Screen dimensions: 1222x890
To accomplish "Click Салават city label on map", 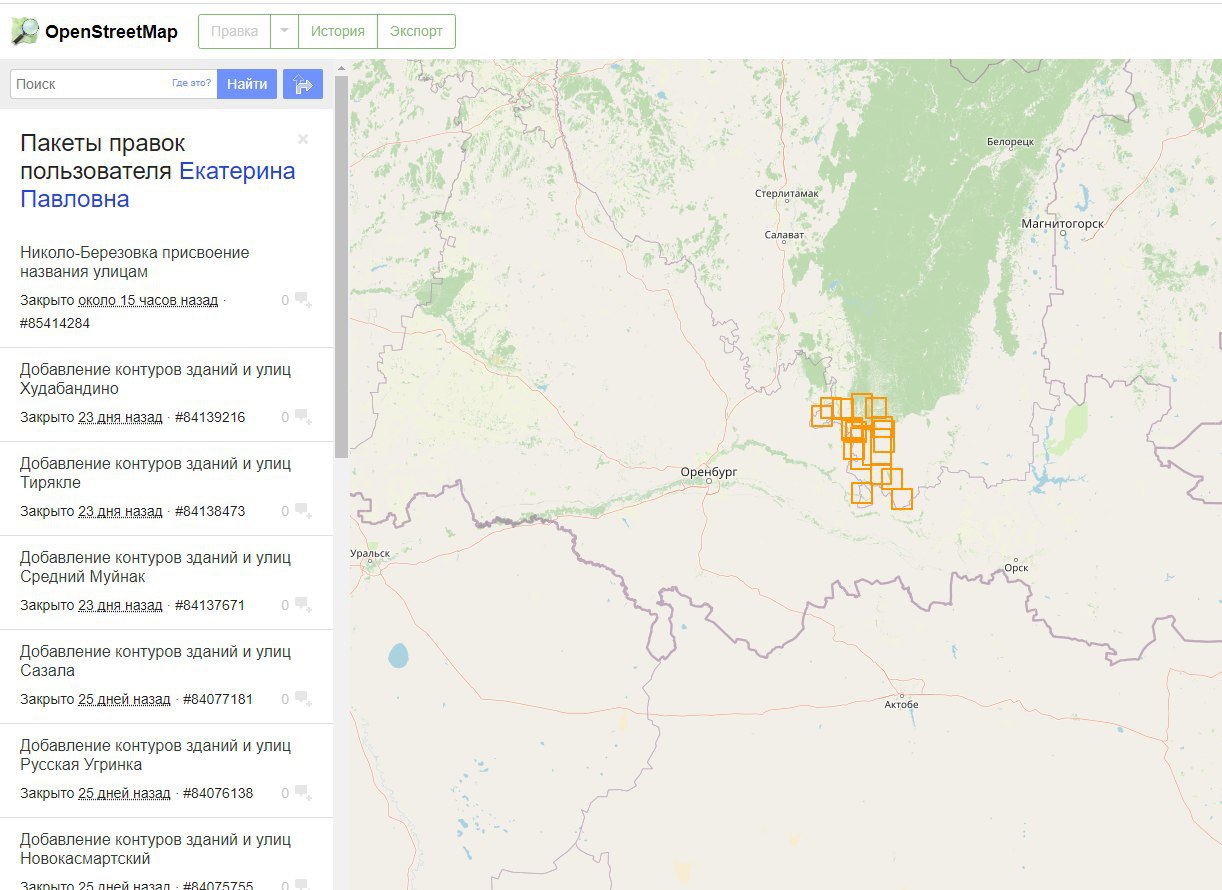I will point(783,234).
